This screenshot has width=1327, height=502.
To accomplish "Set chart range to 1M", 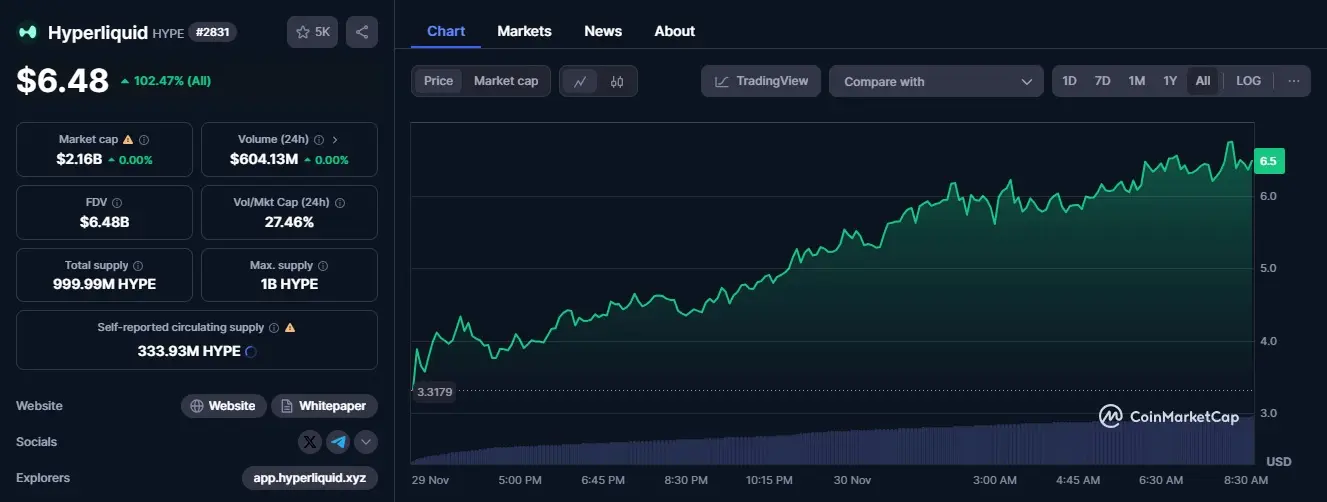I will click(x=1136, y=81).
